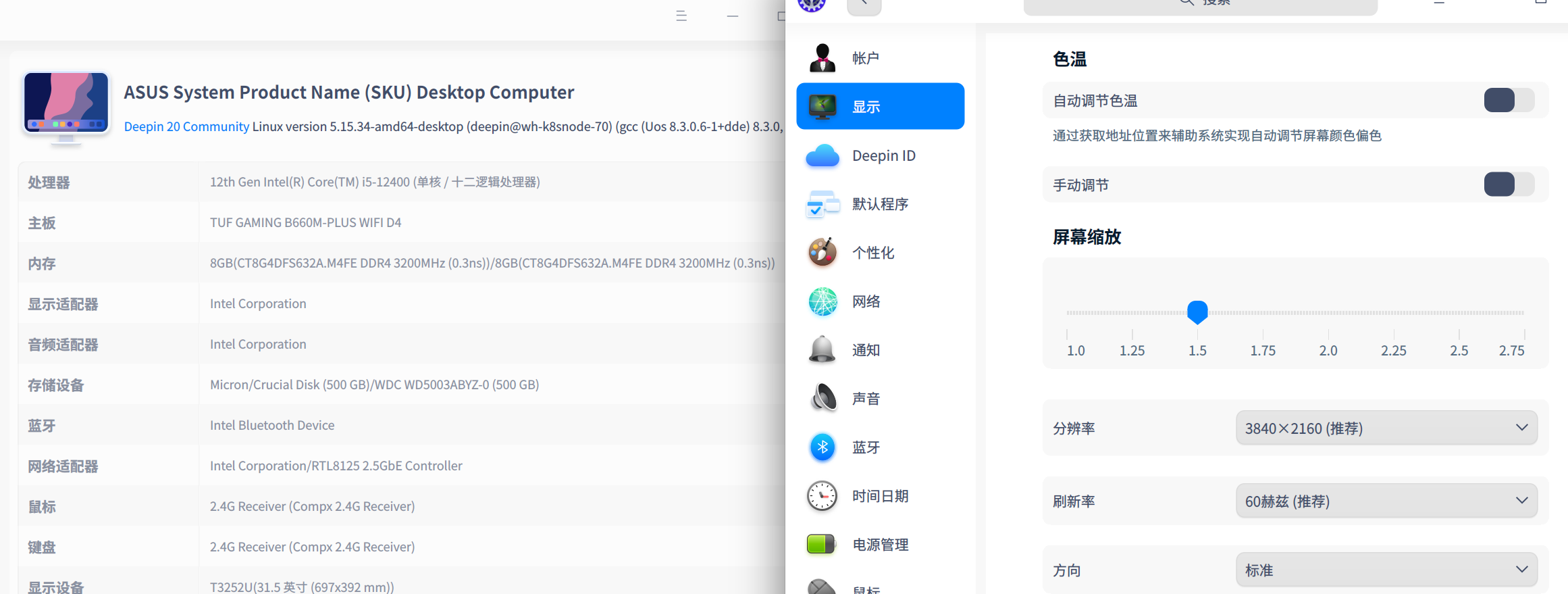Open Deepin ID cloud icon
The image size is (1568, 594).
click(822, 155)
